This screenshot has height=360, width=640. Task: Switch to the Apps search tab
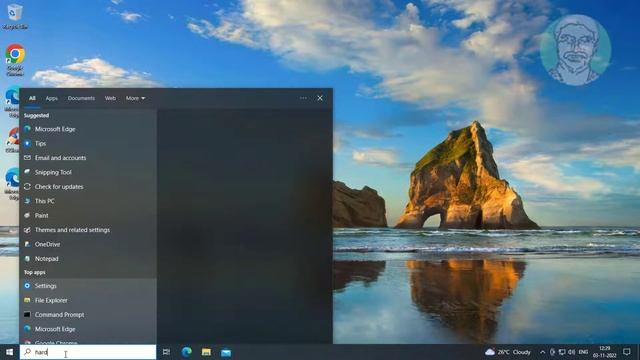(51, 98)
